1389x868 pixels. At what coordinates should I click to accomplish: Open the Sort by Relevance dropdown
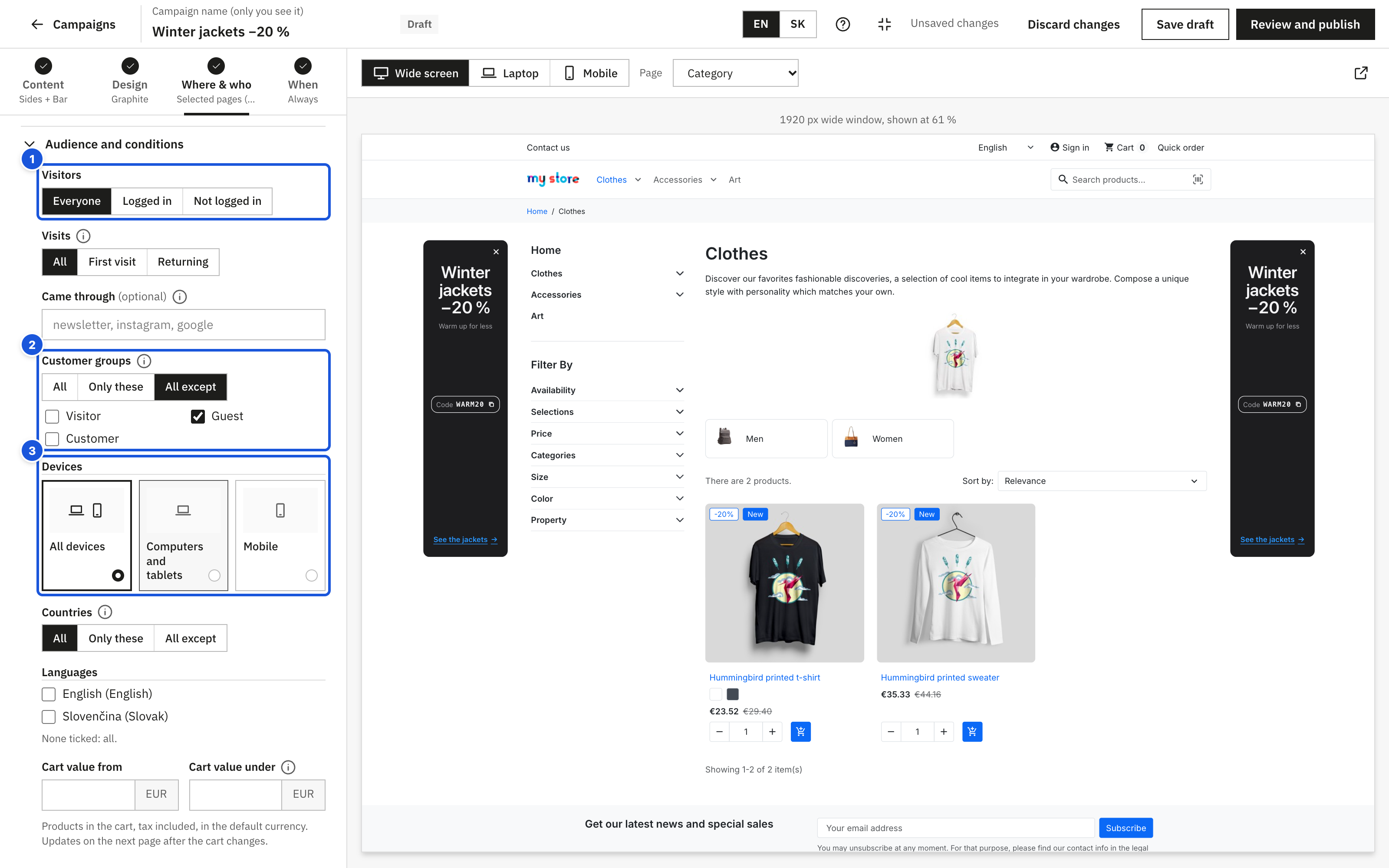point(1102,481)
